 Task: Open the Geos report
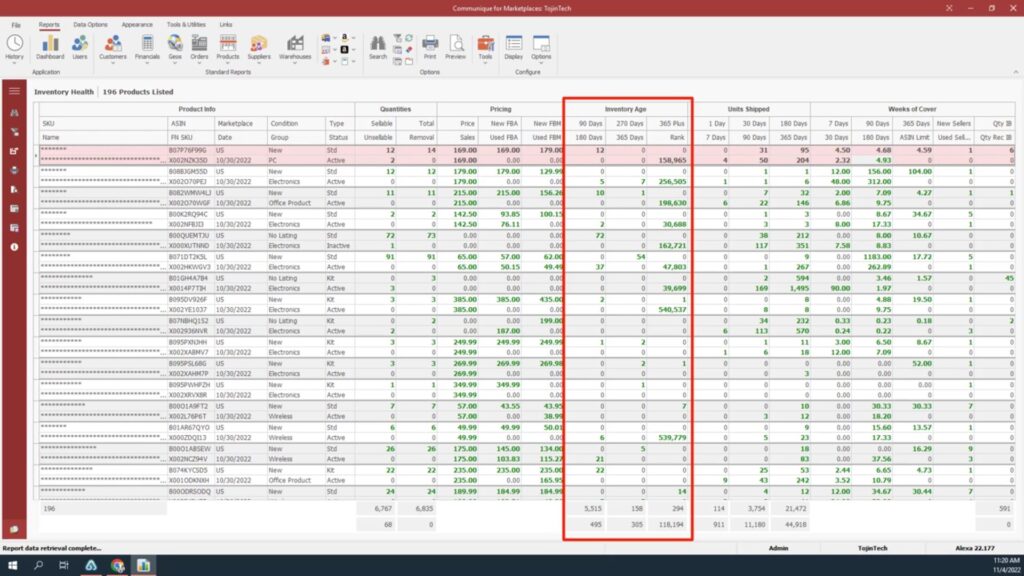(x=174, y=45)
